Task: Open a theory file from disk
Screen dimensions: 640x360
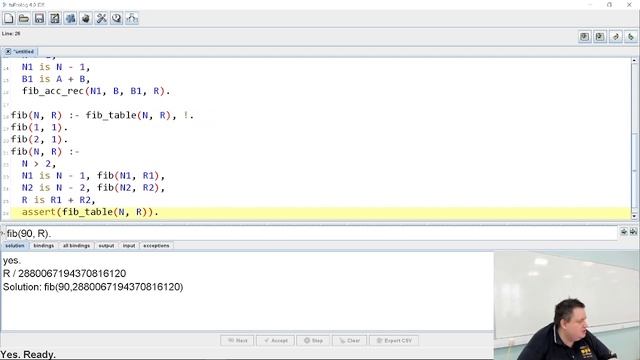Action: tap(24, 18)
